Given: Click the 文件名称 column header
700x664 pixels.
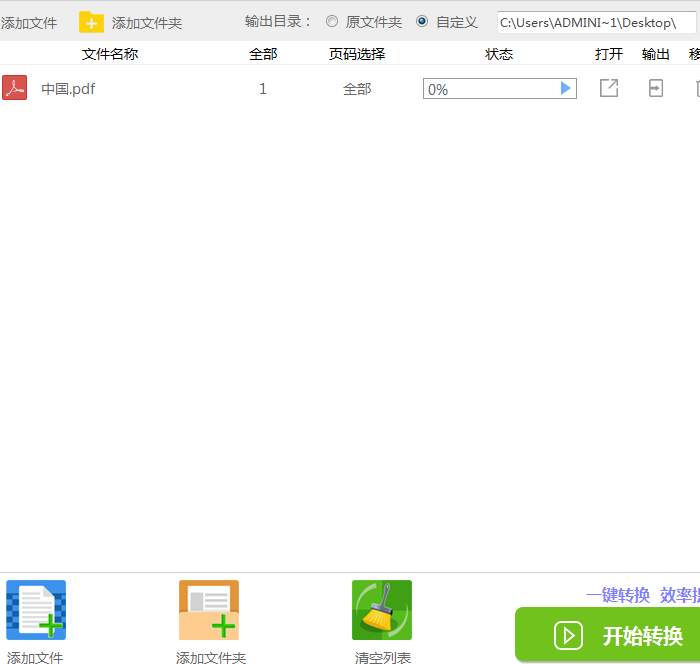Looking at the screenshot, I should click(x=110, y=54).
